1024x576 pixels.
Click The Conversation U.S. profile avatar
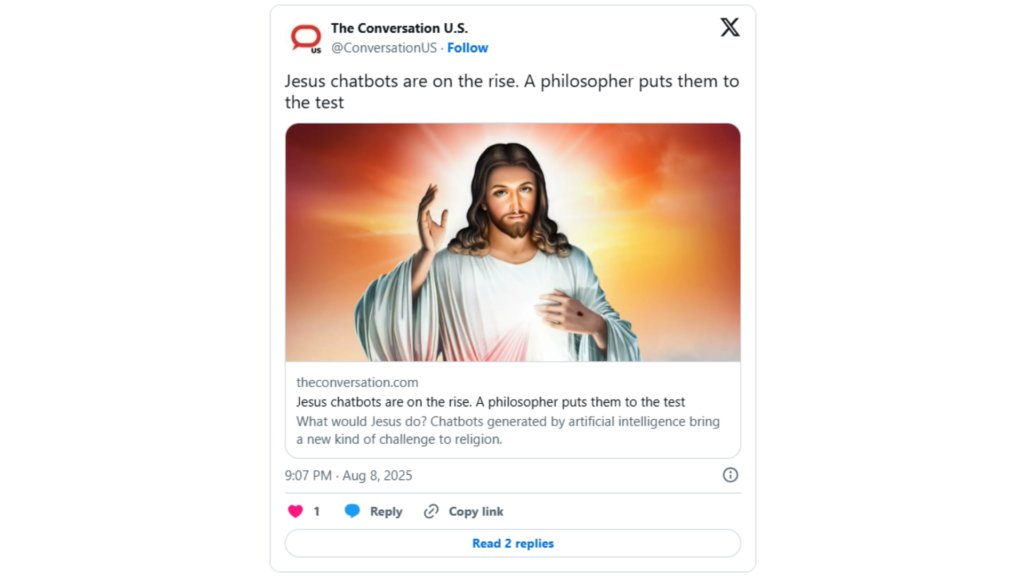[306, 38]
